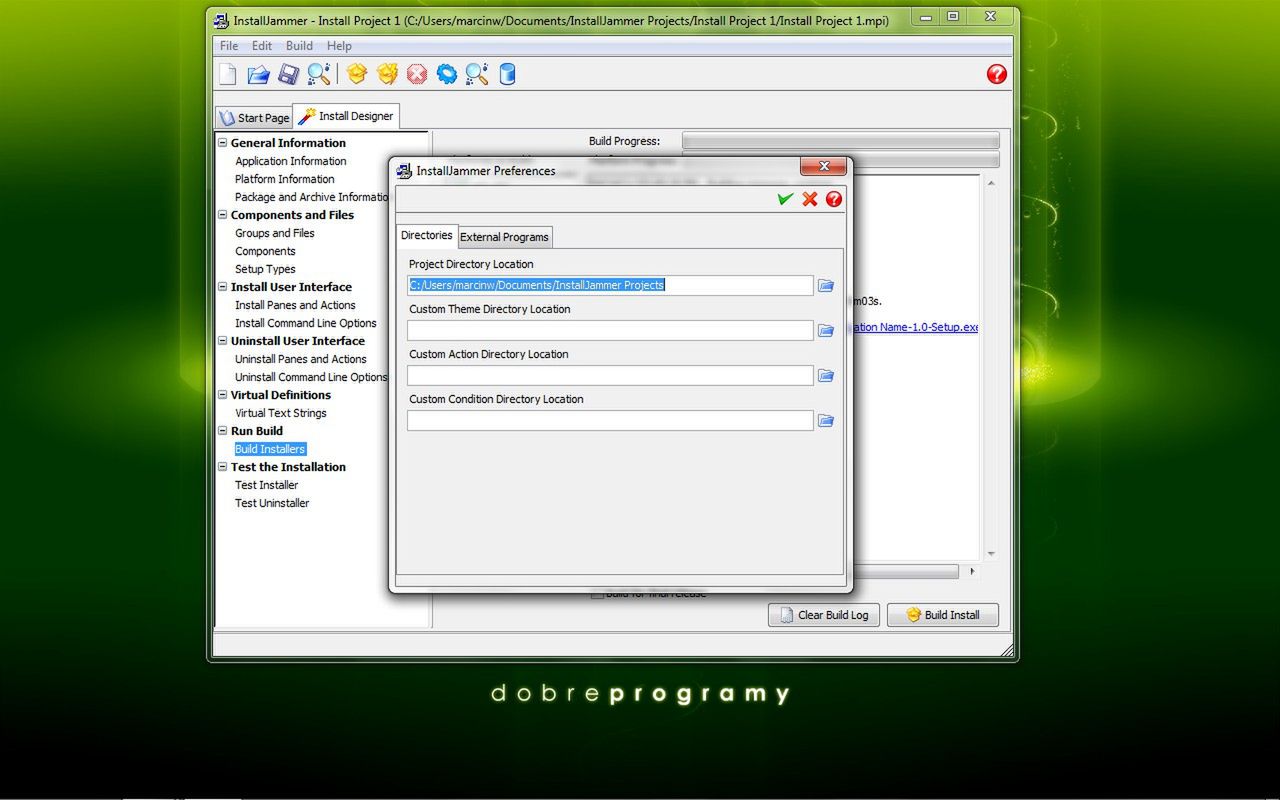1280x800 pixels.
Task: Click the Custom Theme Directory Location field
Action: pos(610,330)
